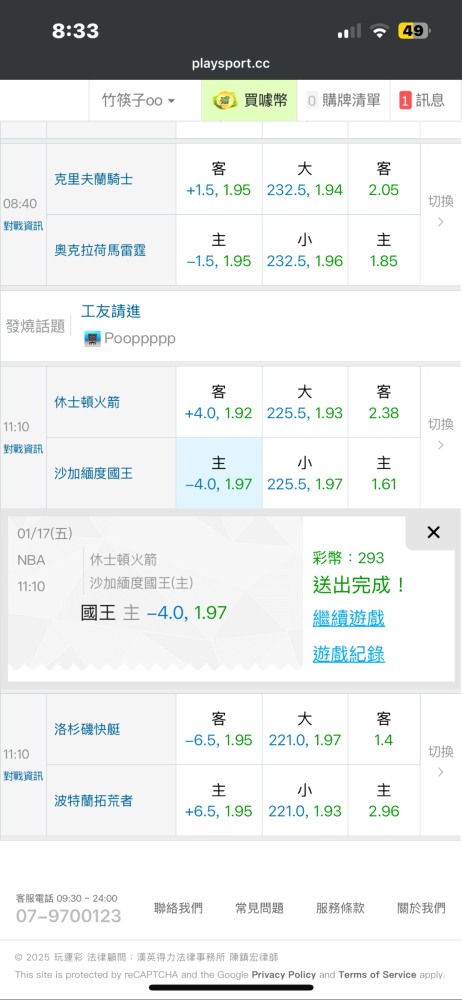
Task: Open hot topic 工友請進
Action: tap(110, 311)
